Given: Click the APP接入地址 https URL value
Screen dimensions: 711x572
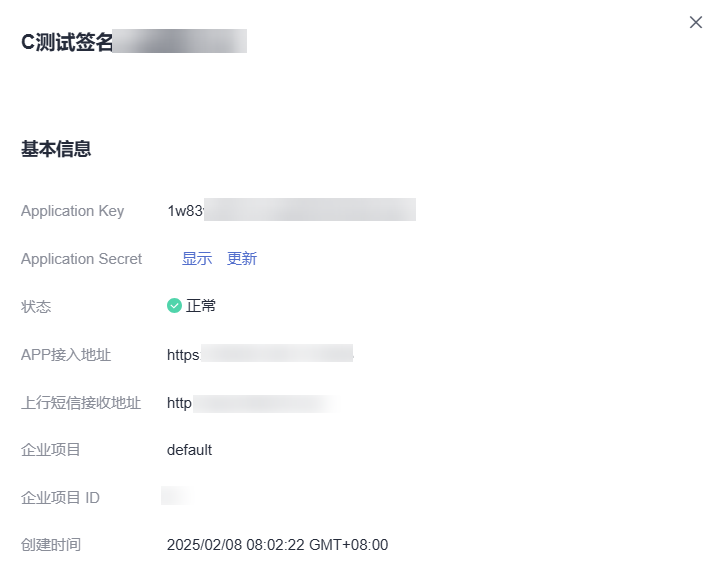Looking at the screenshot, I should tap(260, 354).
